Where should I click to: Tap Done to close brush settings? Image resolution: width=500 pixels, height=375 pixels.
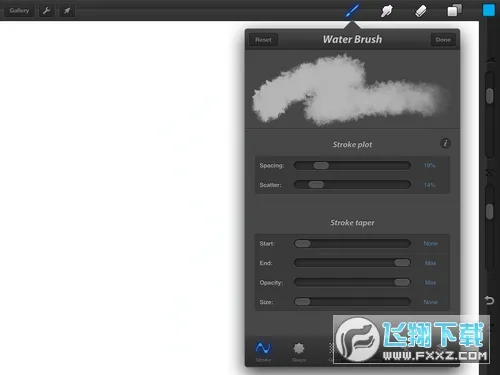coord(443,40)
